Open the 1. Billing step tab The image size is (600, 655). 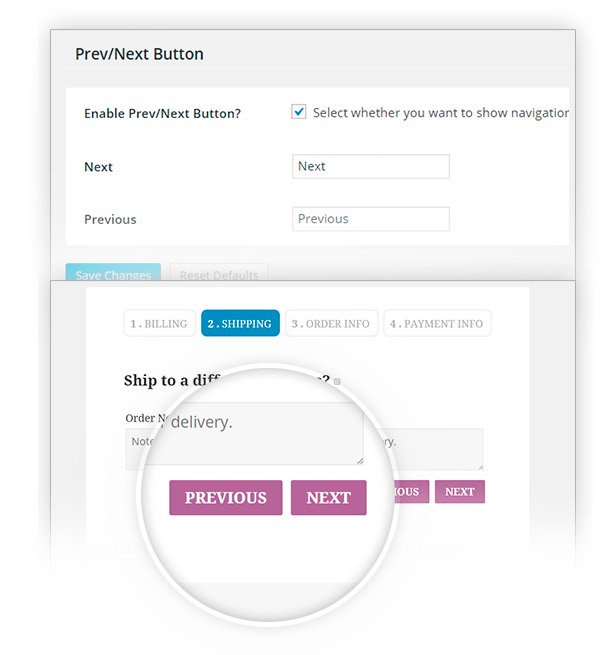(159, 324)
